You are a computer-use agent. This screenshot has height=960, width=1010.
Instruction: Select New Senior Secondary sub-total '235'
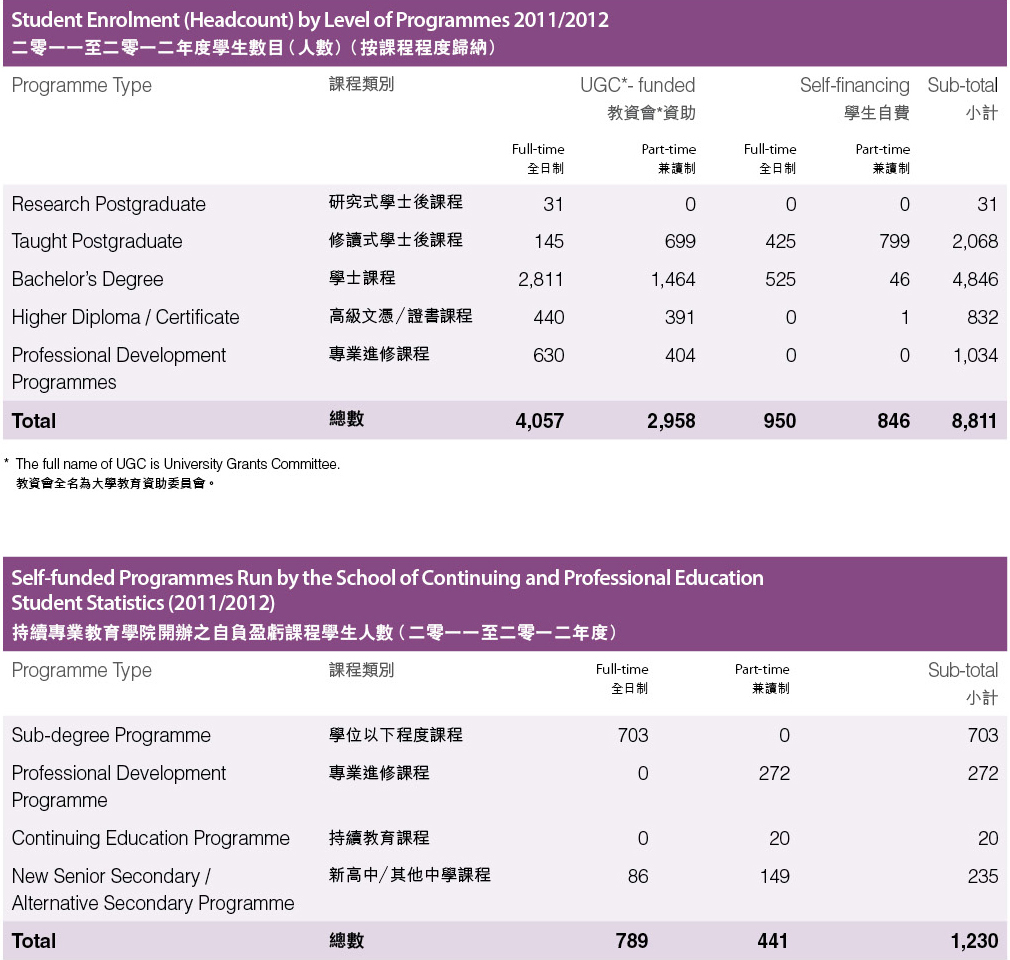point(983,877)
